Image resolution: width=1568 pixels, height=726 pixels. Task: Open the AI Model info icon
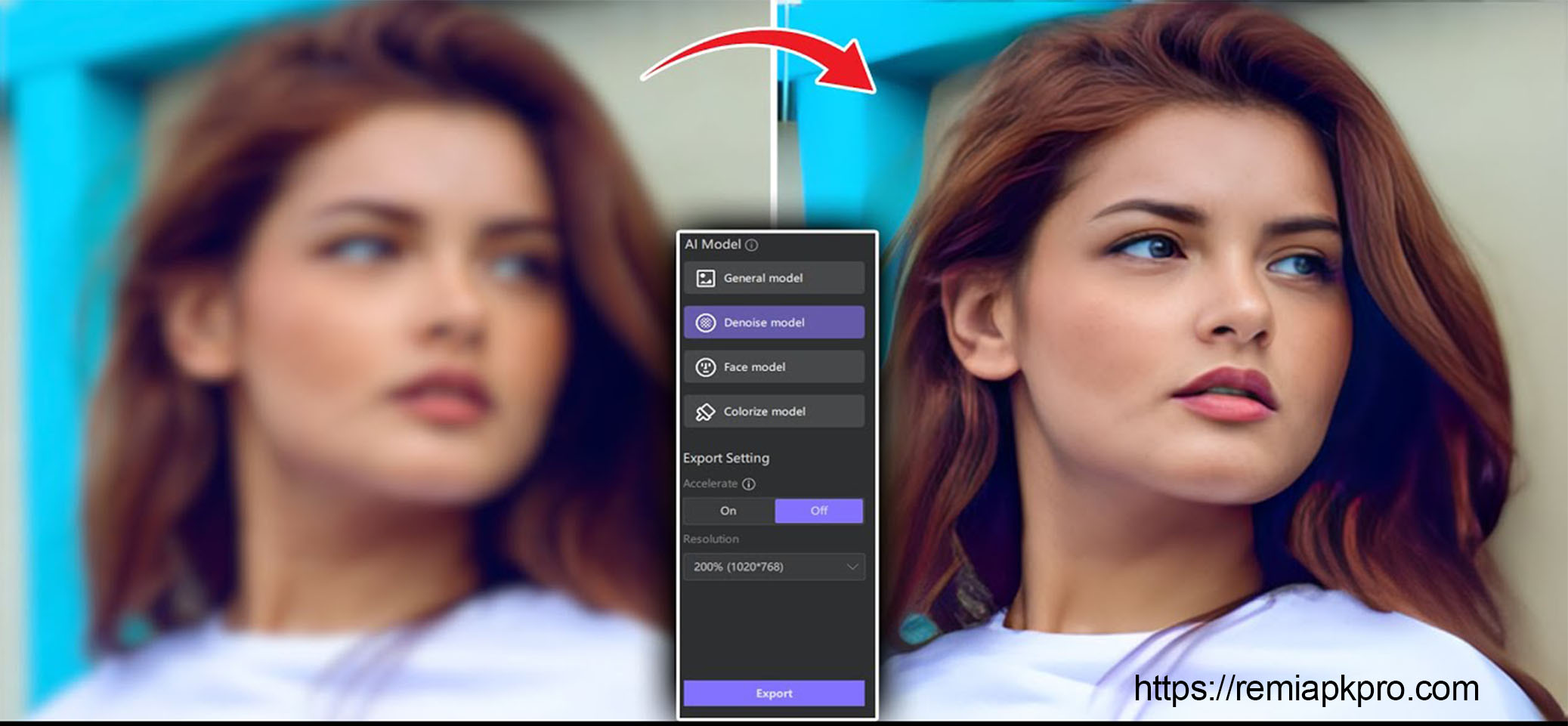coord(751,245)
